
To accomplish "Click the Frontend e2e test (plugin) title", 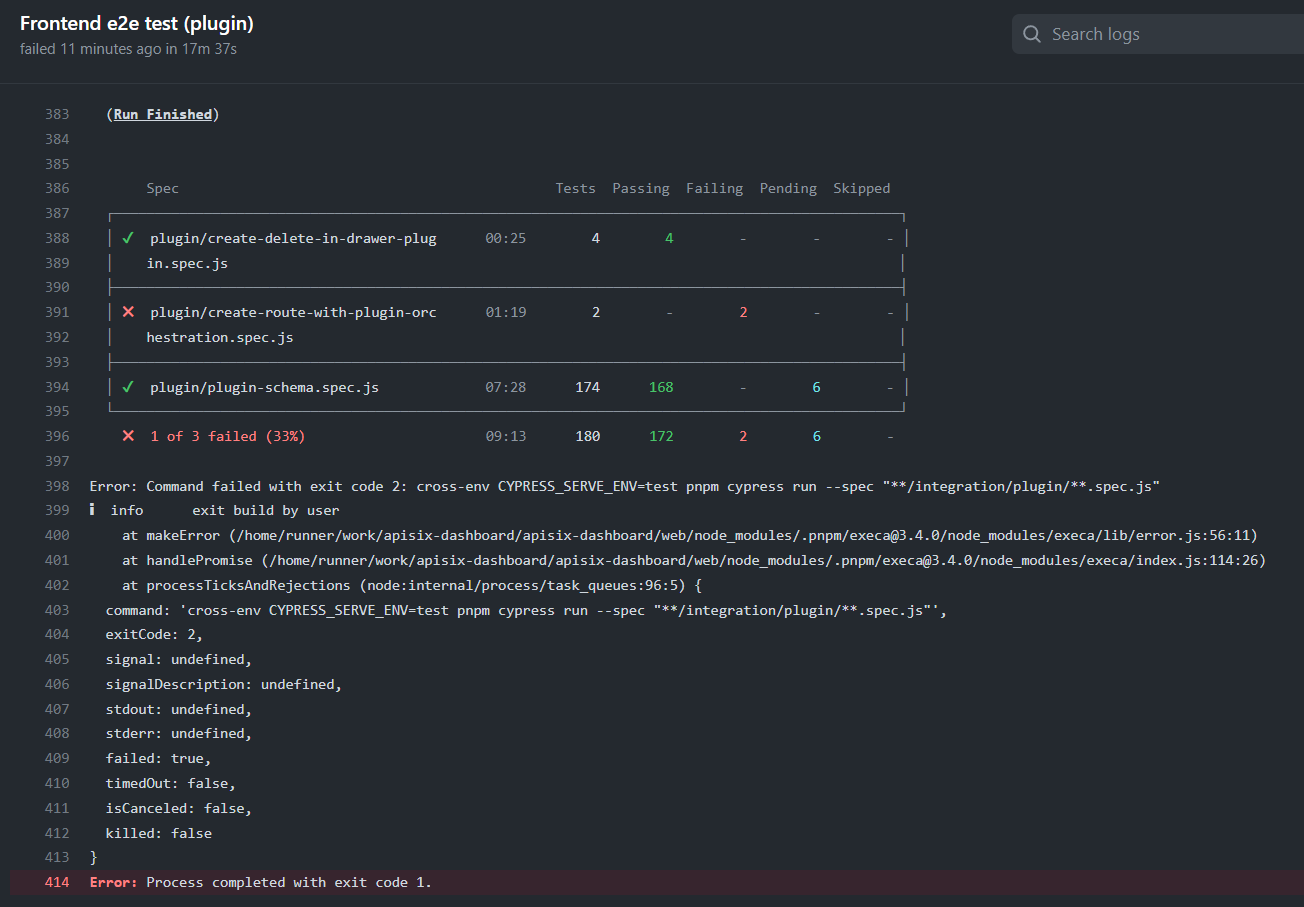I will tap(137, 24).
